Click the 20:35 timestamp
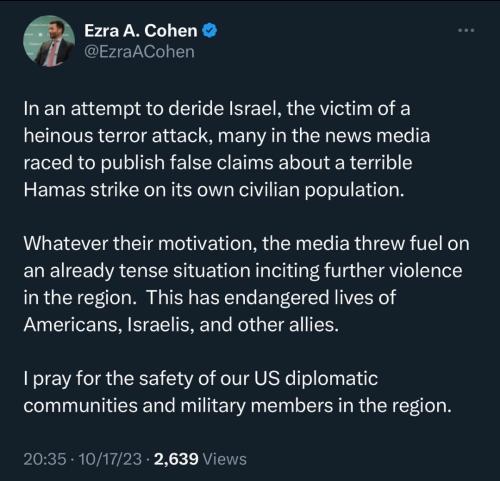 click(x=45, y=459)
